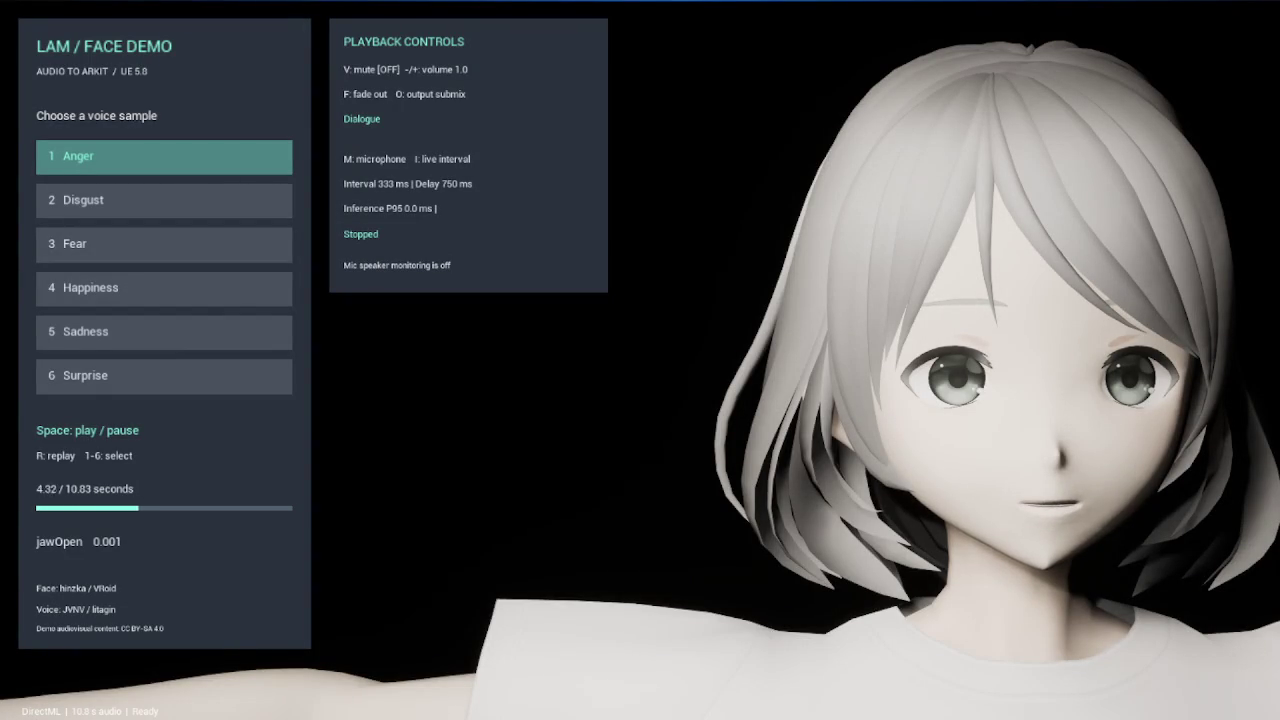Click the "-/+: volume 1.0" text
The image size is (1280, 720).
[436, 70]
